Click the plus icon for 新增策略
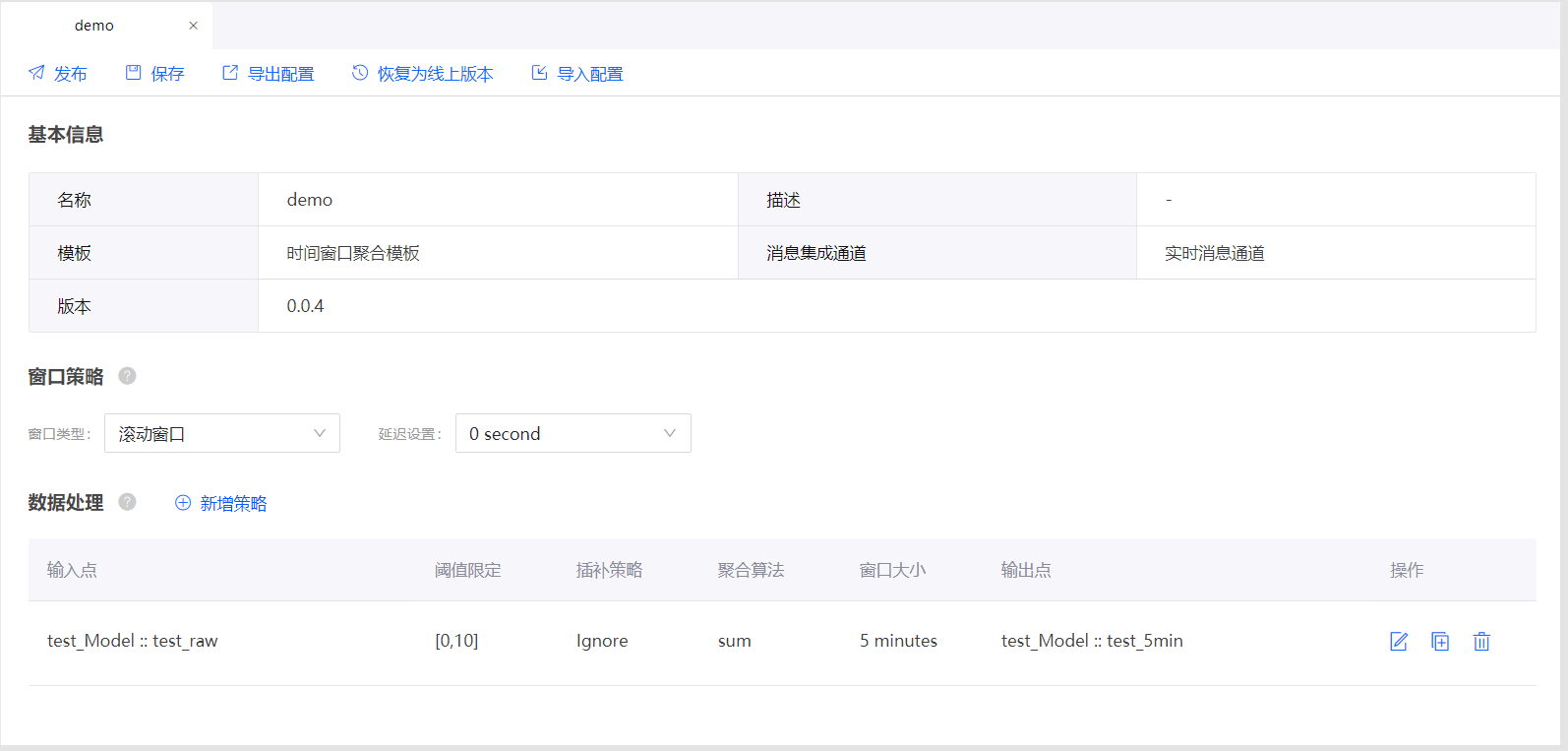Image resolution: width=1568 pixels, height=751 pixels. coord(183,503)
